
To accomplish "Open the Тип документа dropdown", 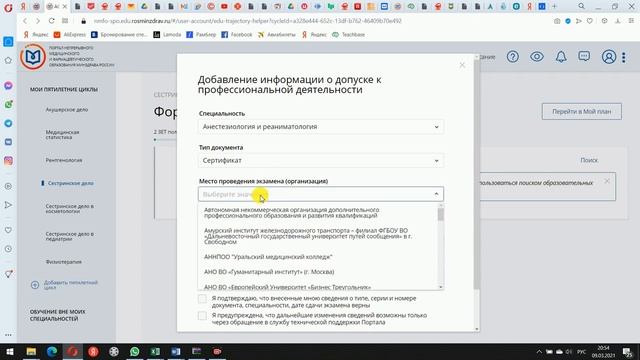I will pos(321,160).
